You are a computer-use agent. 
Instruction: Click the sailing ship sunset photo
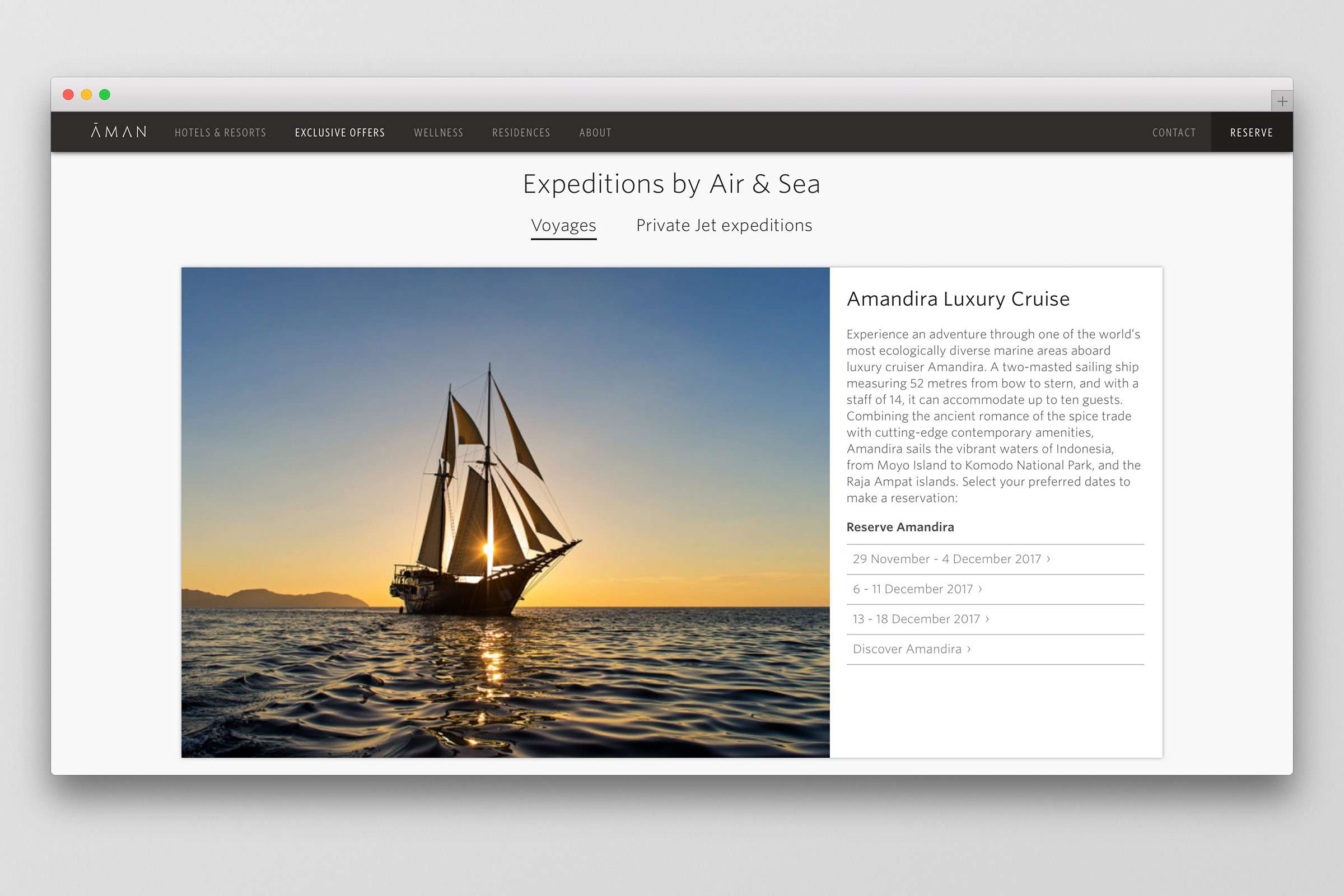505,512
